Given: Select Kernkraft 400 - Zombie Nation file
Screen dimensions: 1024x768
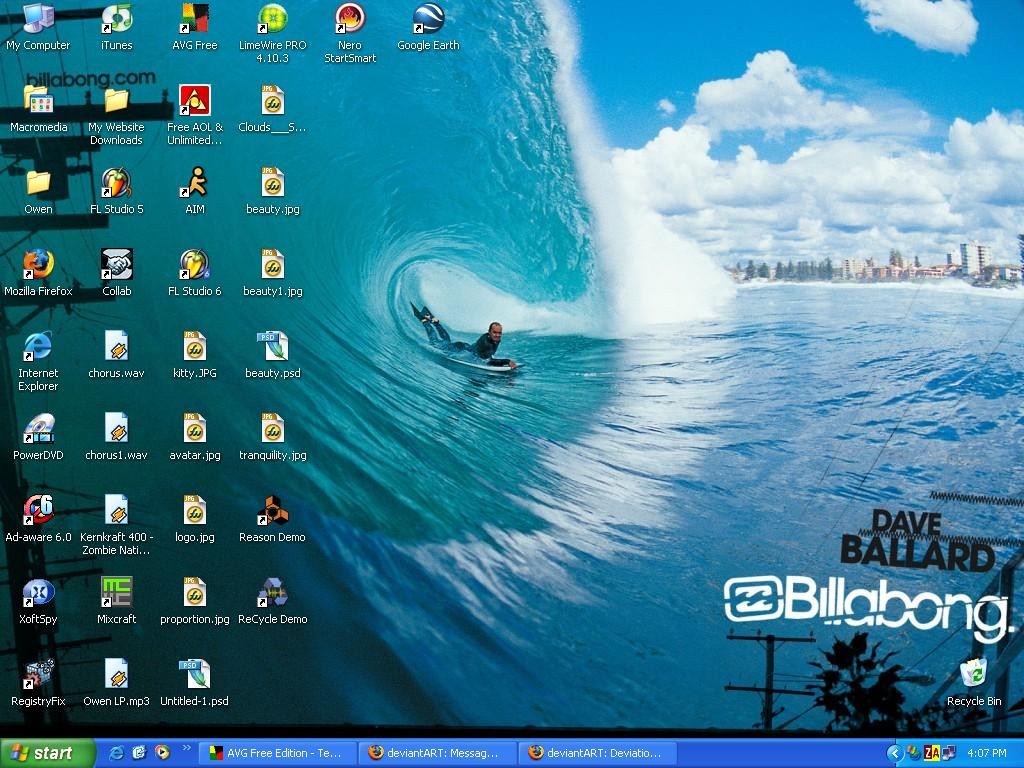Looking at the screenshot, I should pyautogui.click(x=116, y=526).
